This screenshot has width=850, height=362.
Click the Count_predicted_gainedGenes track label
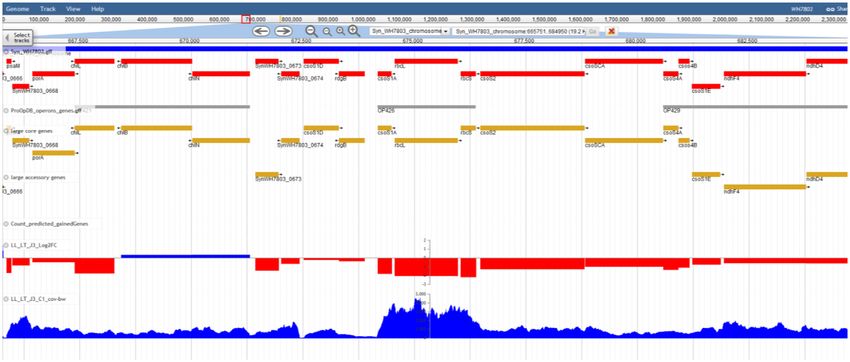pos(49,223)
